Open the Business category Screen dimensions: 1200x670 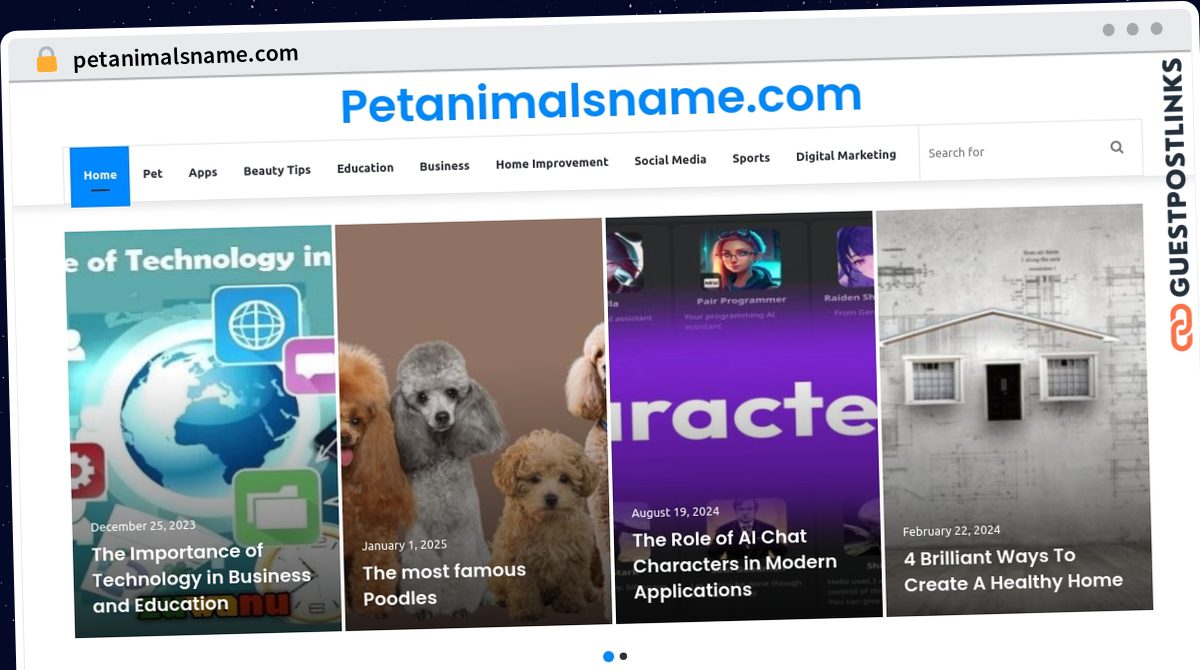point(444,166)
